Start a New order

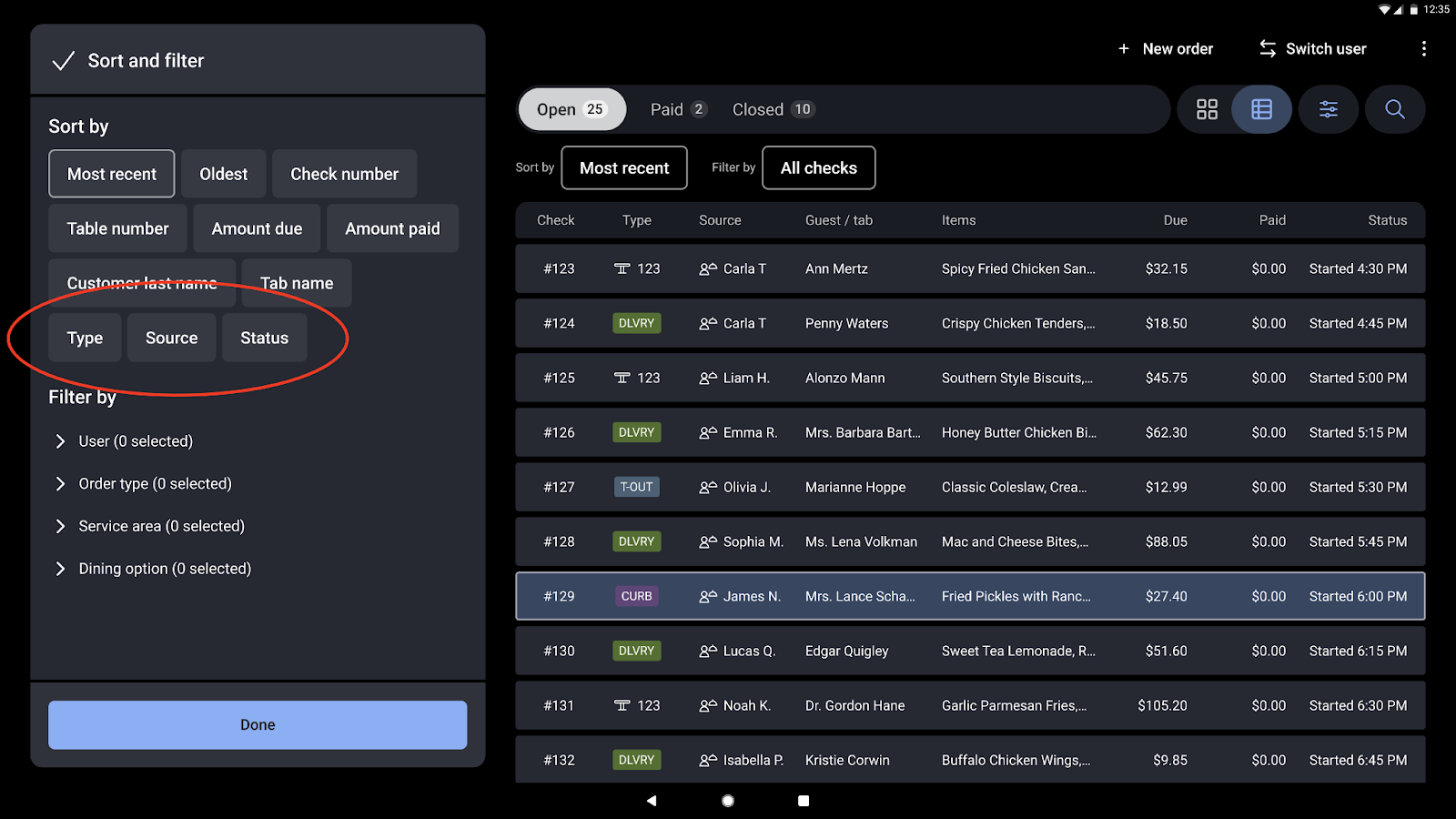tap(1166, 49)
